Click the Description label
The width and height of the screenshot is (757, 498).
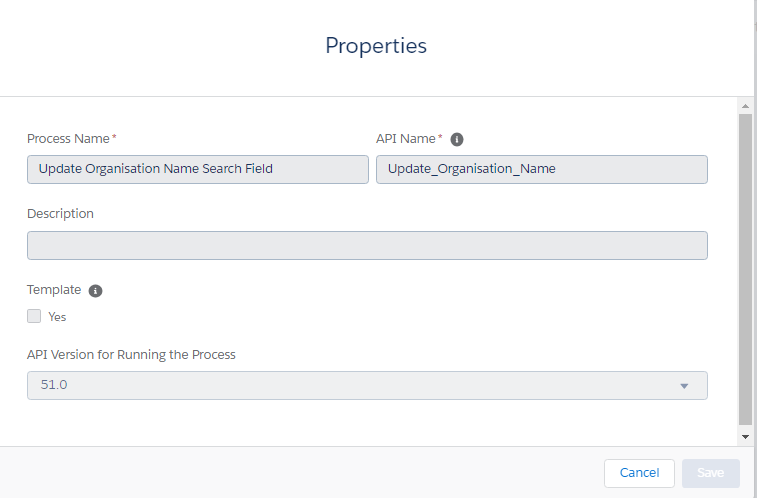[x=60, y=214]
